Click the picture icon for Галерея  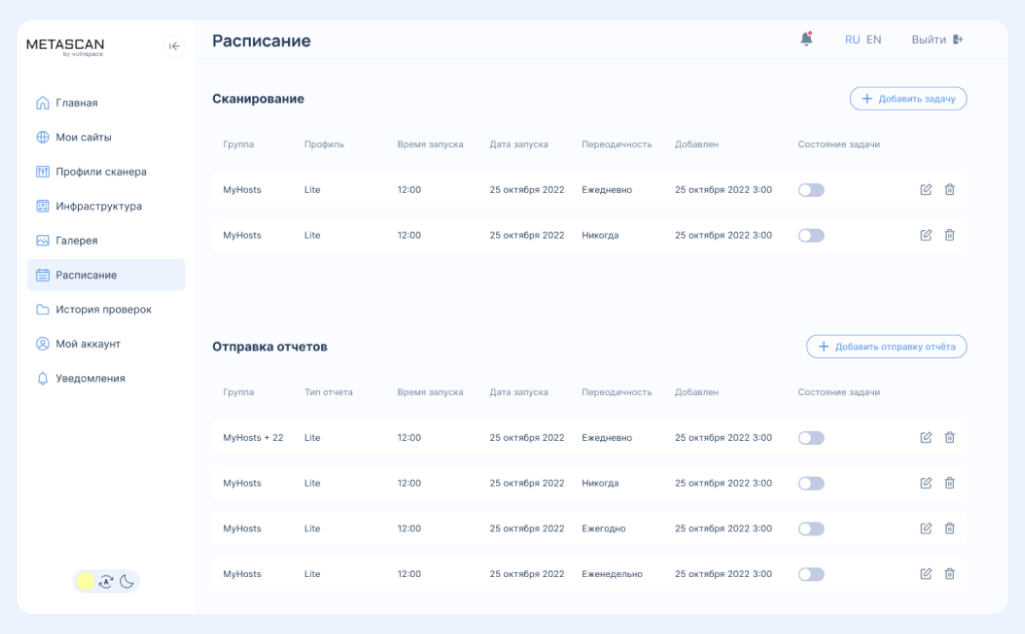[42, 241]
